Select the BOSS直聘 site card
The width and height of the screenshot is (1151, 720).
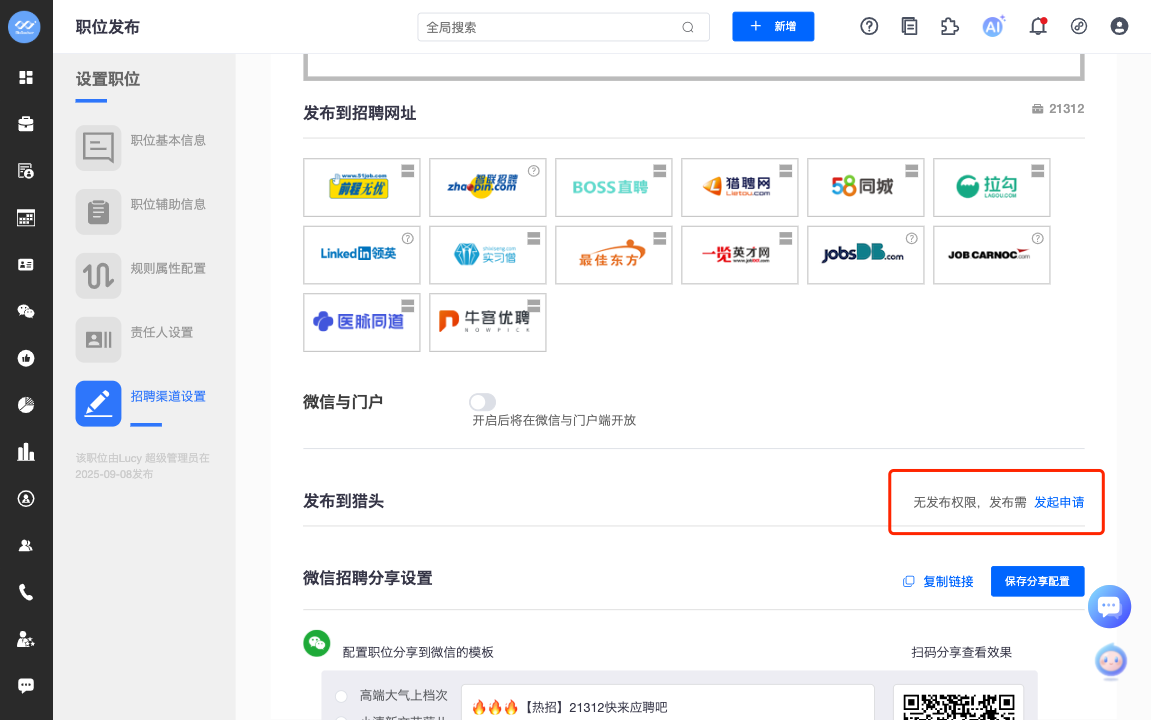614,187
